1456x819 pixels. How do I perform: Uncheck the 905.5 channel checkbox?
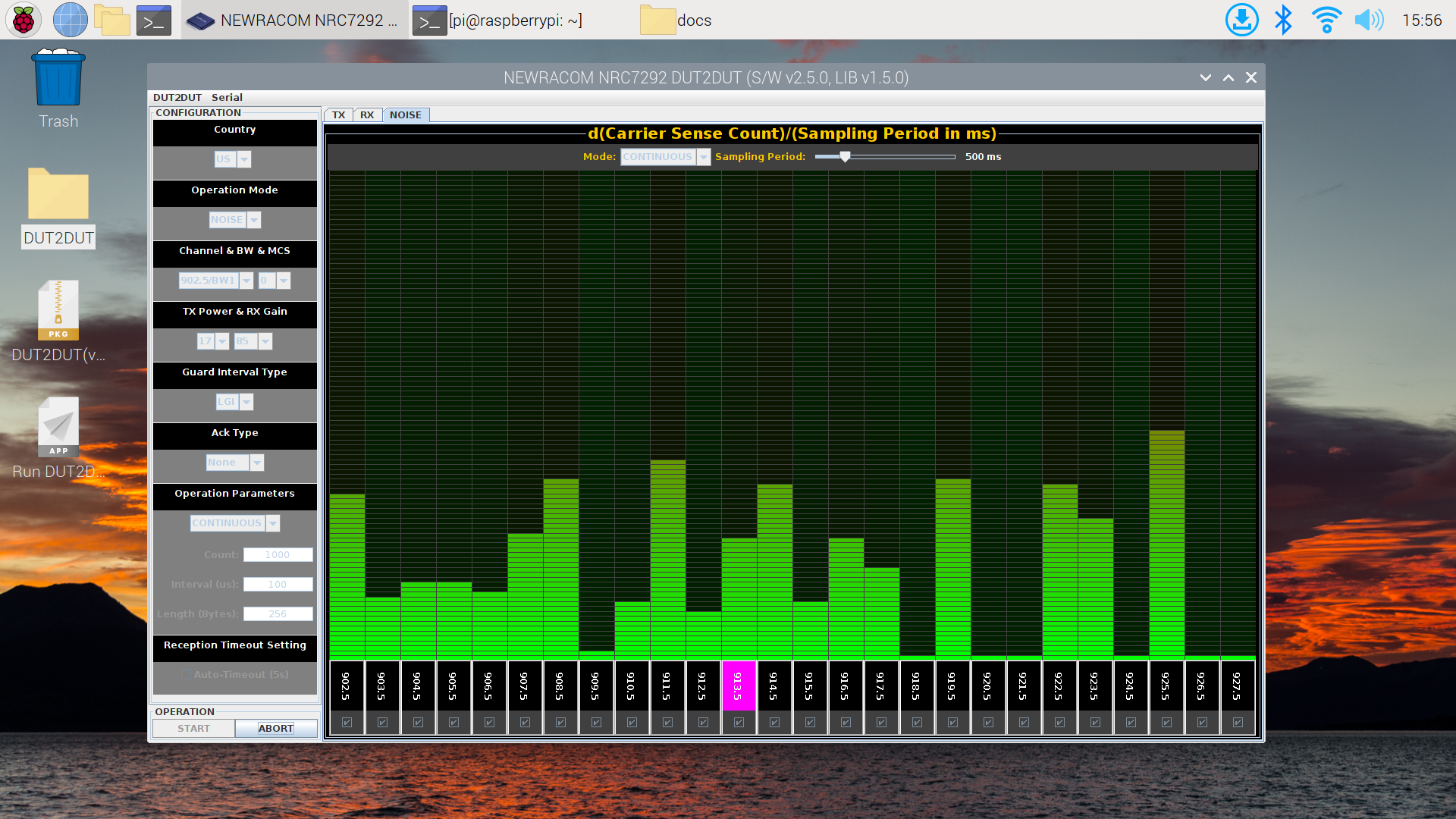pyautogui.click(x=453, y=723)
